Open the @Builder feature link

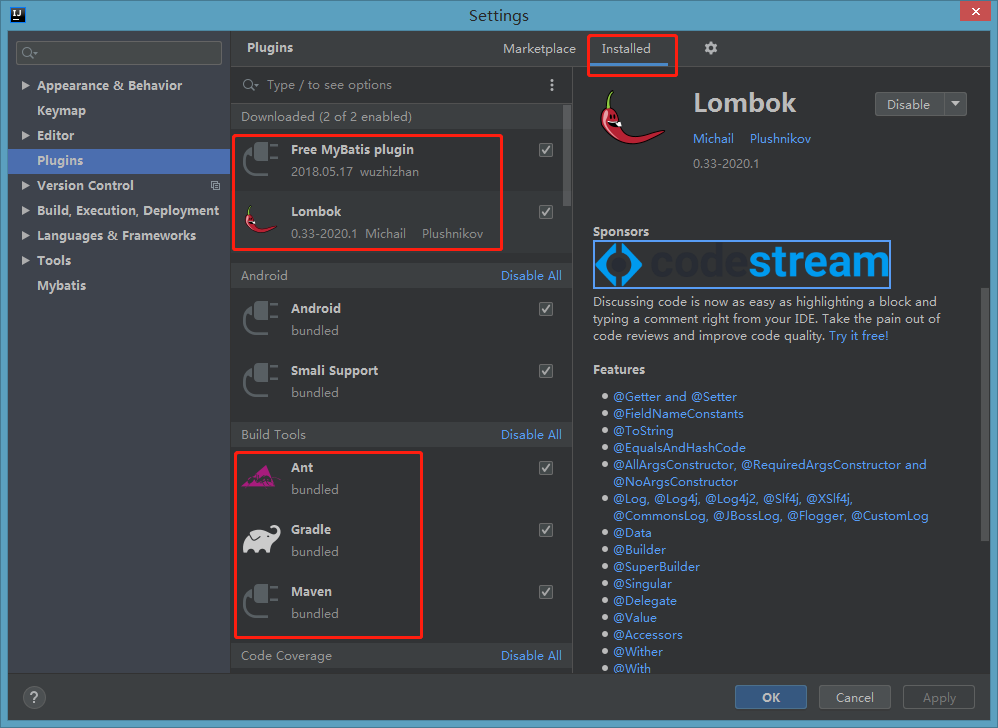(639, 549)
